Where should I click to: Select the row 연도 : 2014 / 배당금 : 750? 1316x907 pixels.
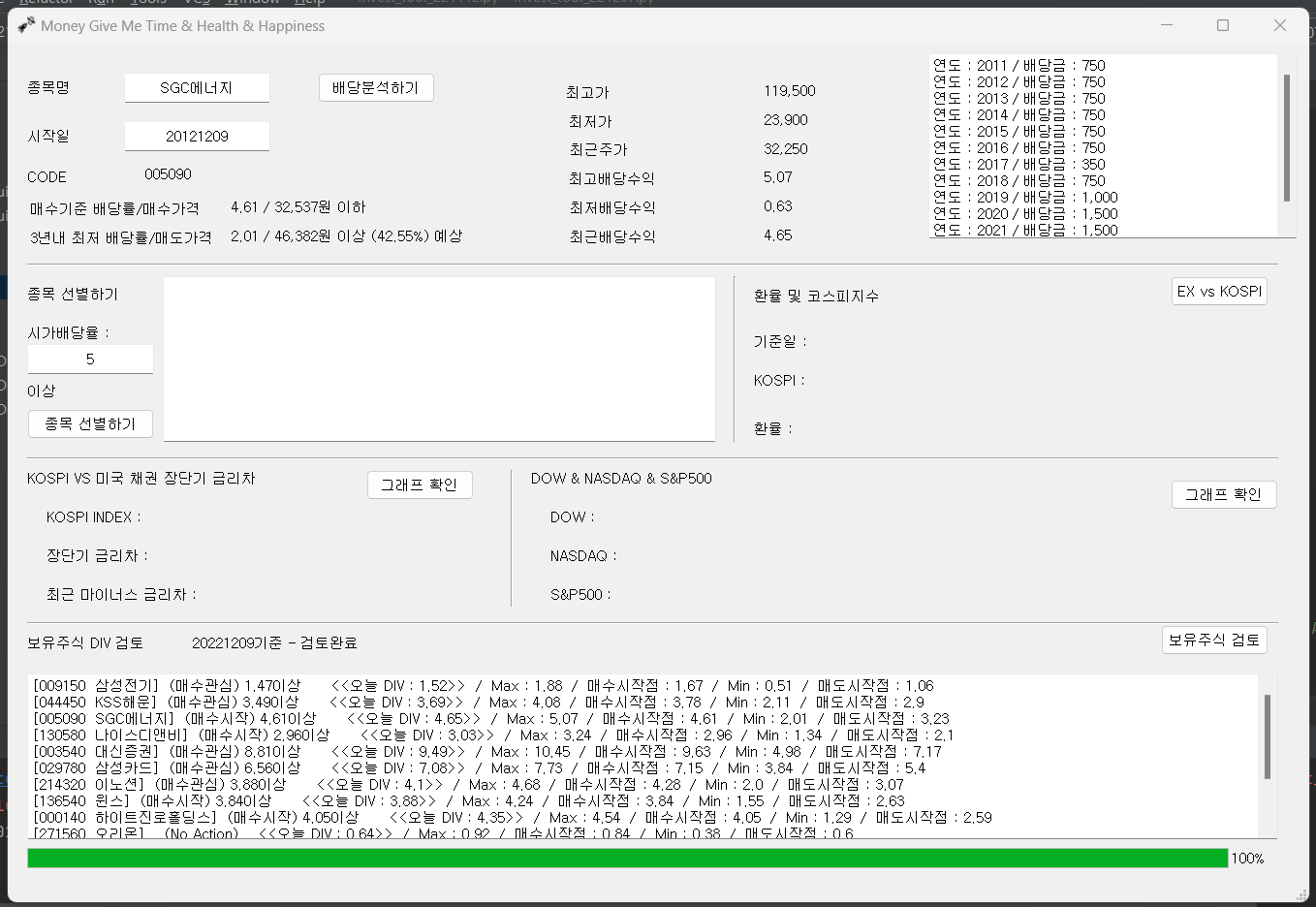coord(1018,114)
